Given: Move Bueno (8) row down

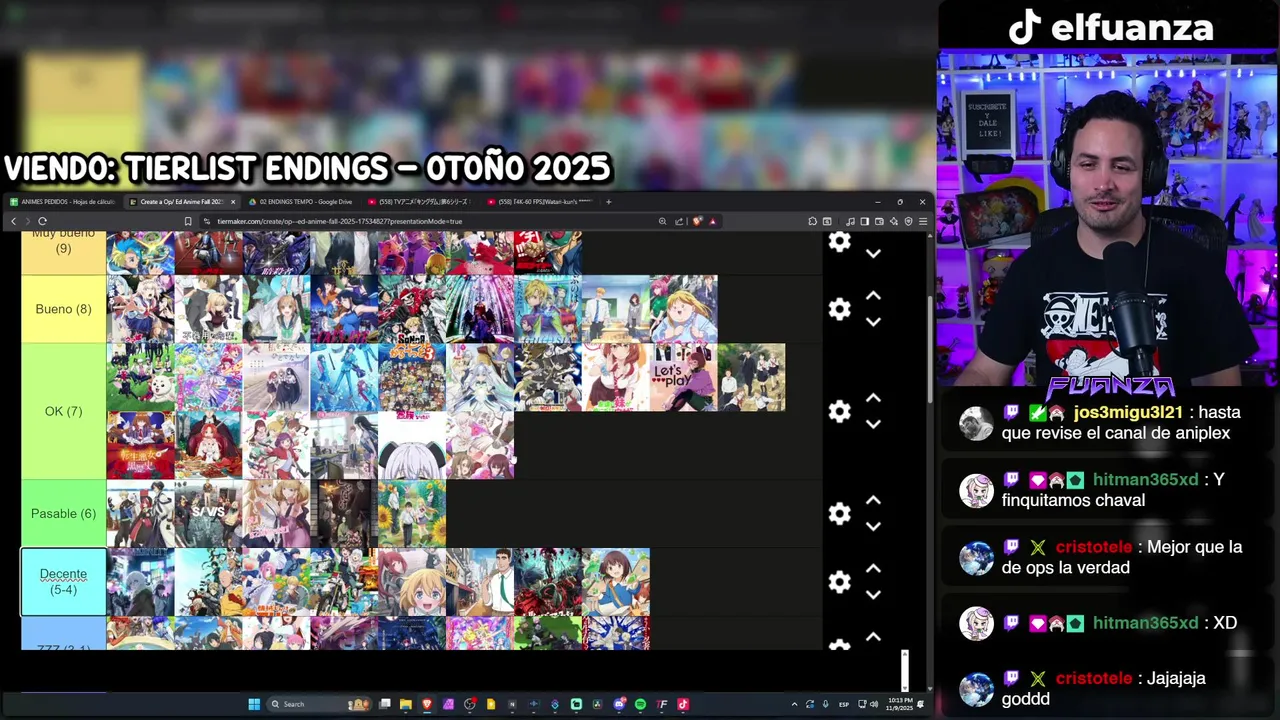Looking at the screenshot, I should [873, 322].
